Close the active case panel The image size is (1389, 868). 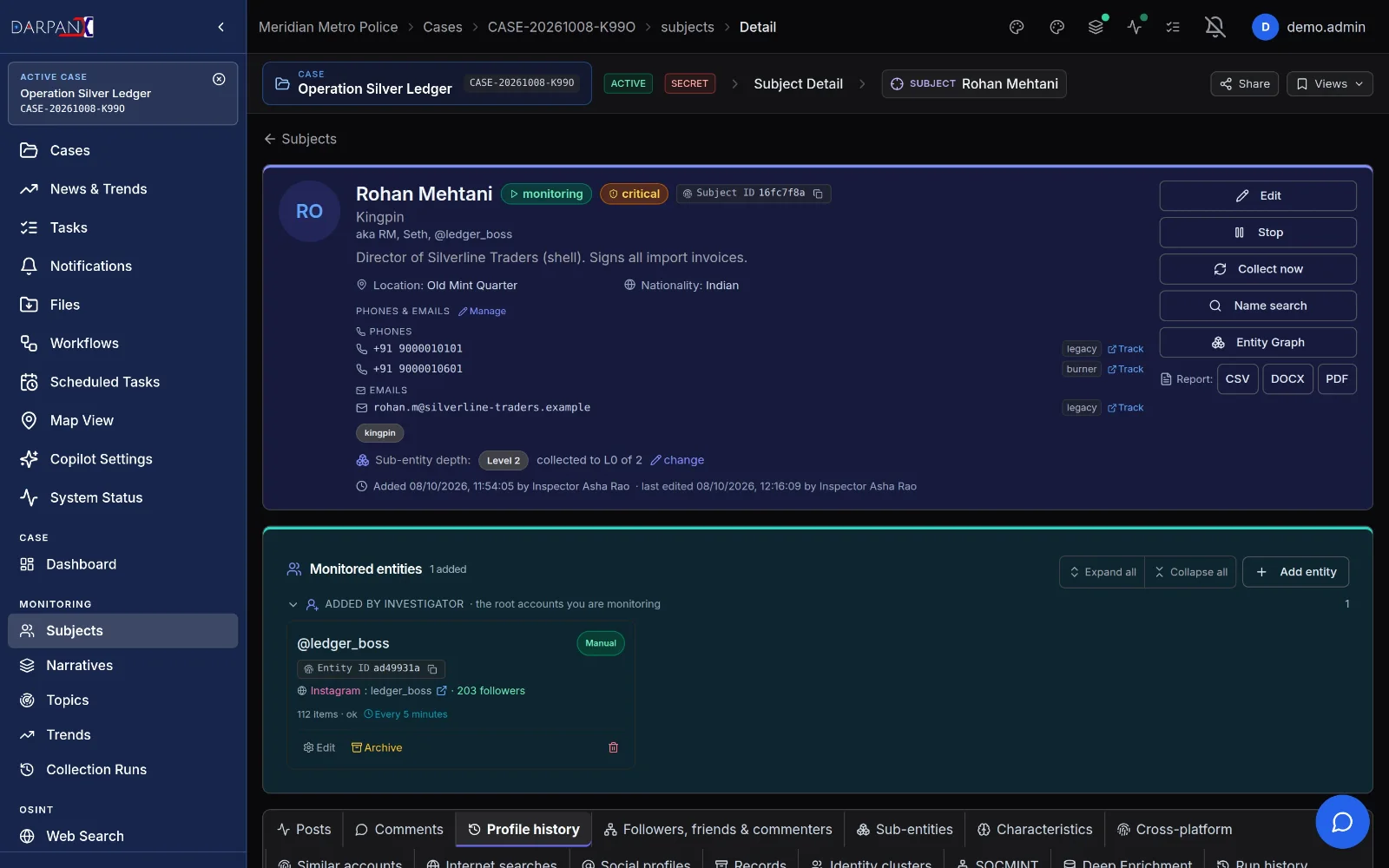click(219, 79)
